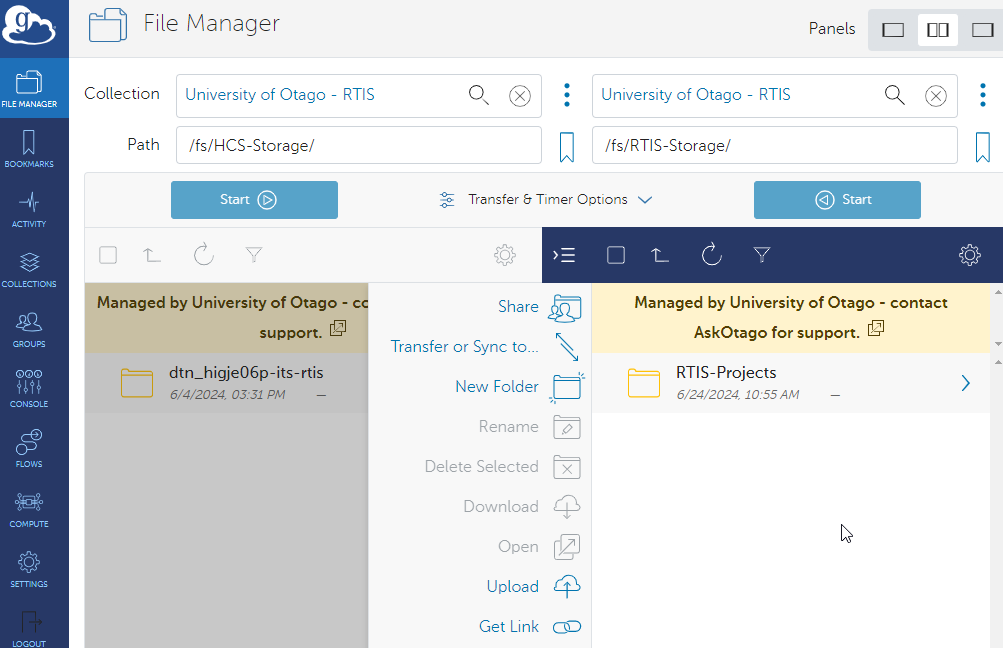The height and width of the screenshot is (648, 1003).
Task: Bookmark the /fs/RTIS-Storage/ path
Action: (x=982, y=147)
